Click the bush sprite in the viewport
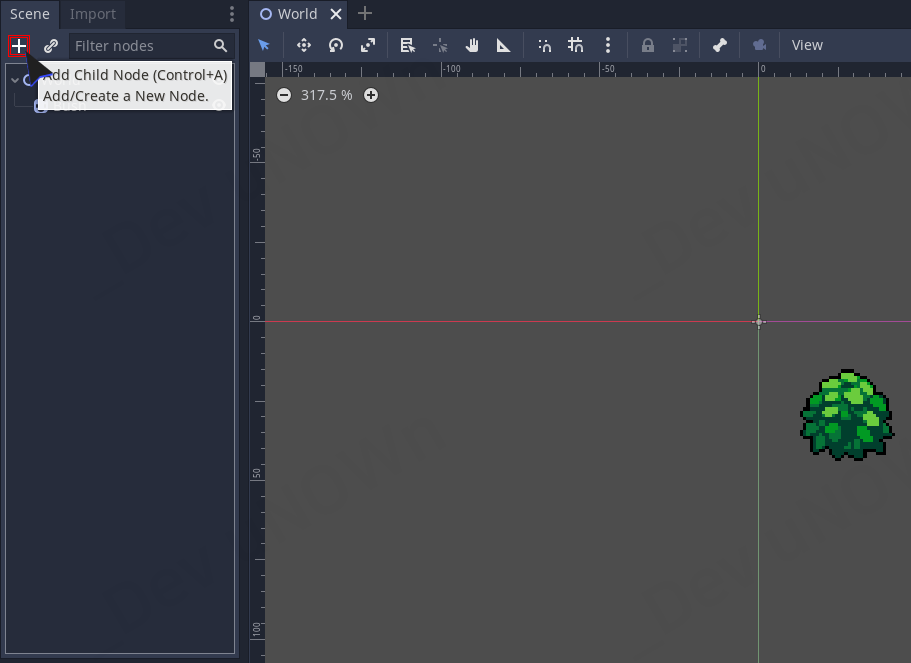Screen dimensions: 911x663 click(847, 415)
